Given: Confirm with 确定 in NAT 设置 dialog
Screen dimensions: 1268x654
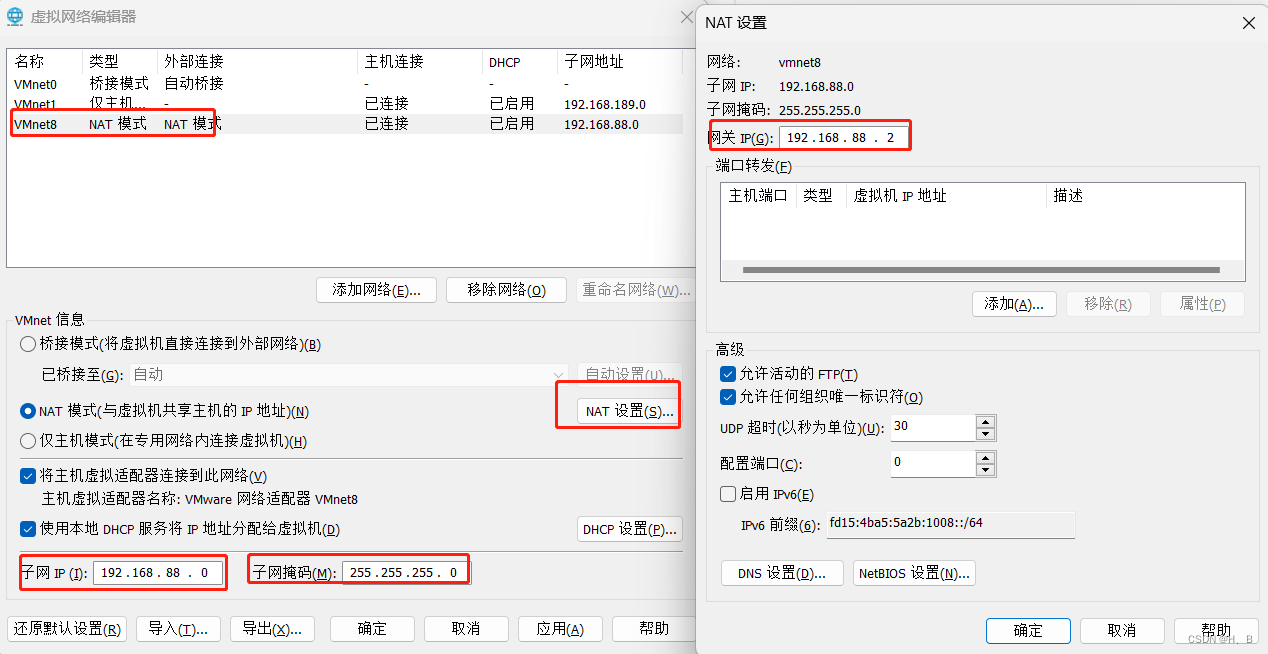Looking at the screenshot, I should (1028, 631).
